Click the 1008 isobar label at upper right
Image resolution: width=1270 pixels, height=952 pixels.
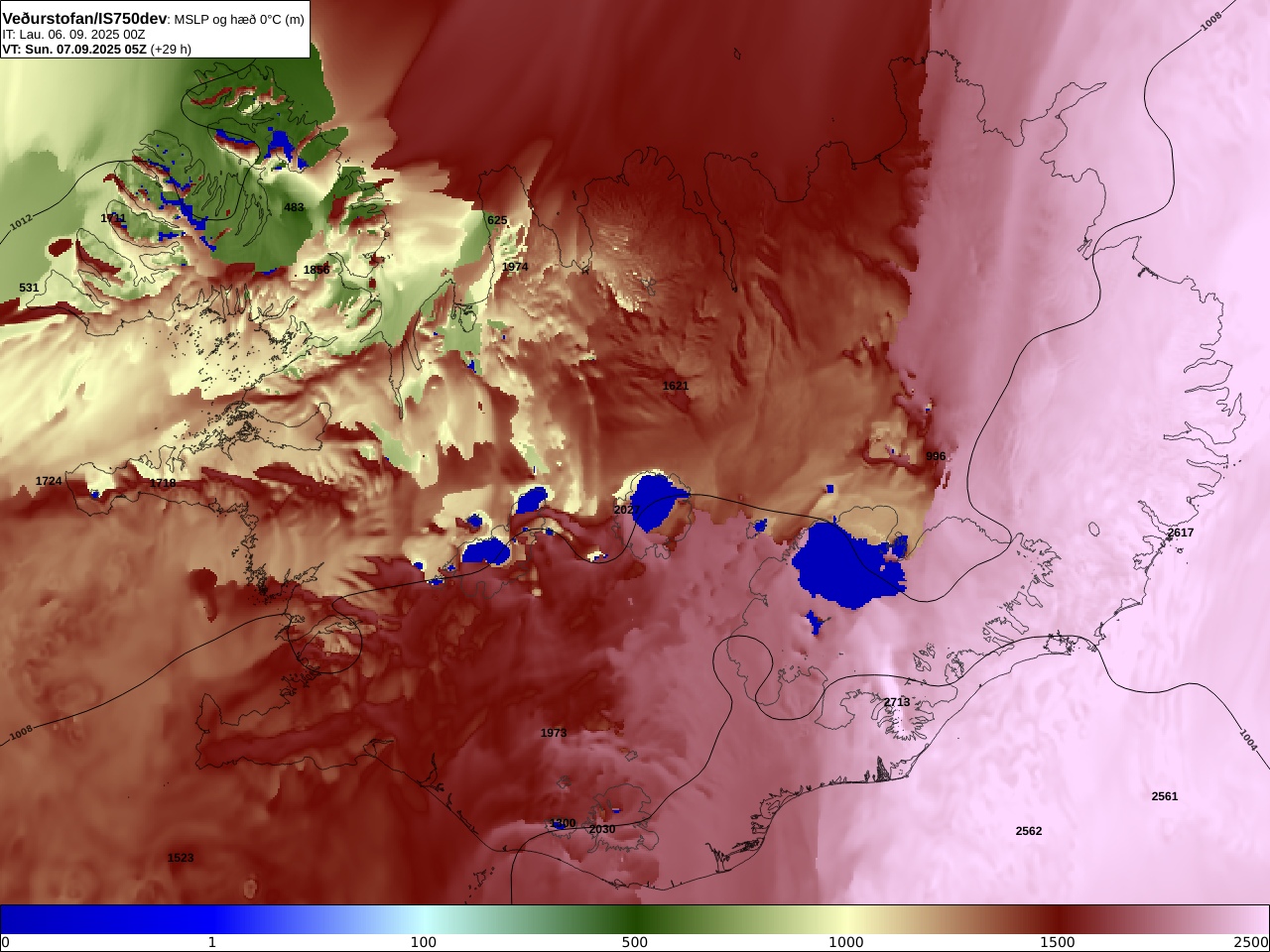click(x=1211, y=22)
